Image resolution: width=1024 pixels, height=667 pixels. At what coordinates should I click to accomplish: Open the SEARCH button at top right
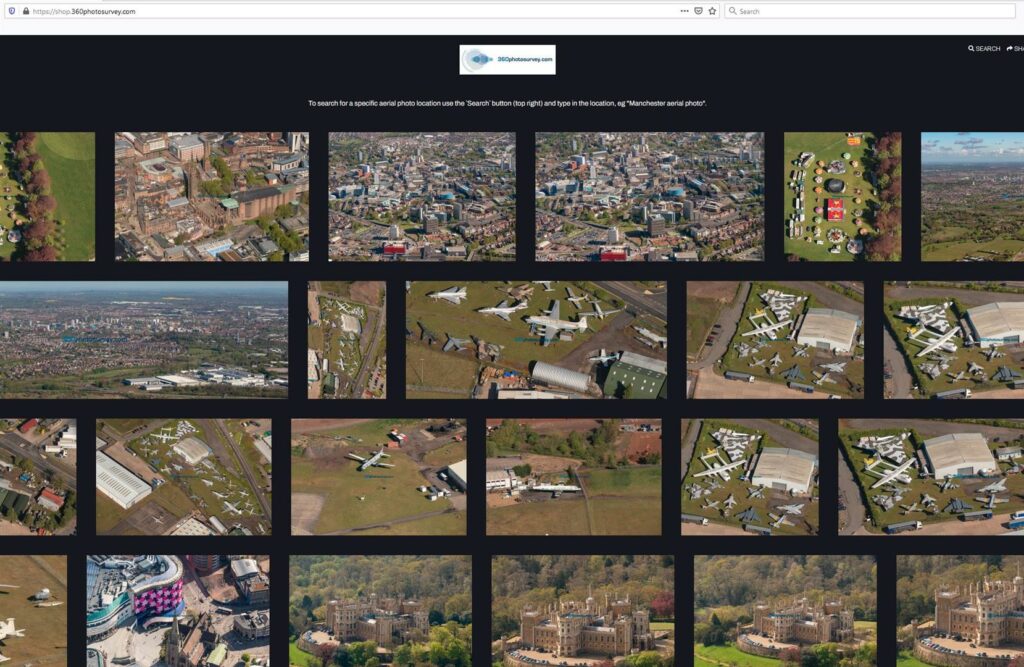click(984, 48)
